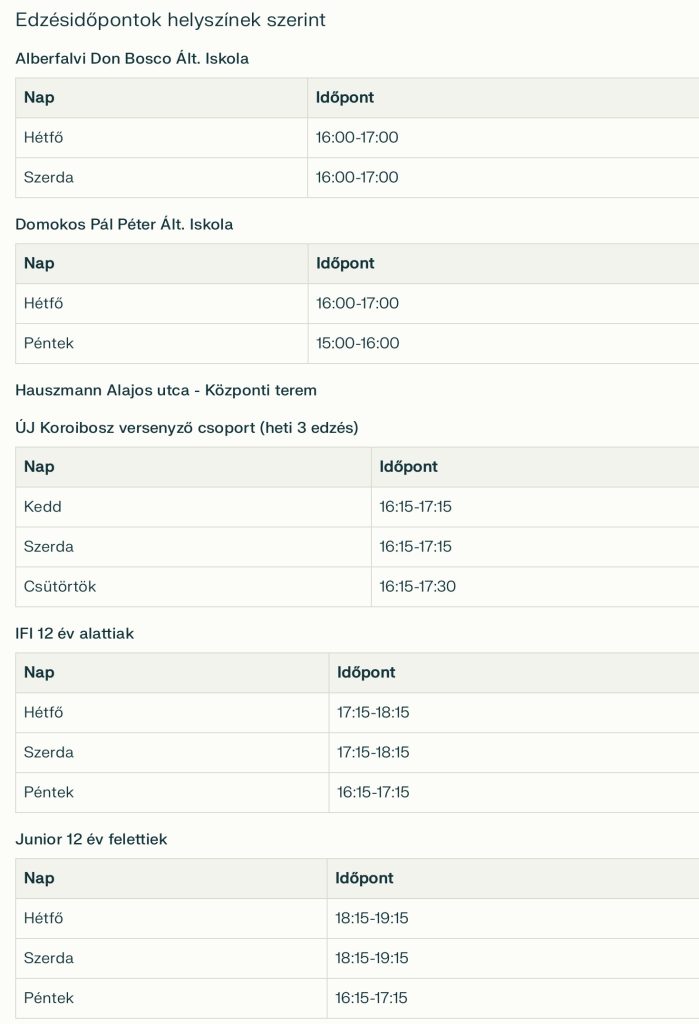Image resolution: width=699 pixels, height=1024 pixels.
Task: Click the "Nap" header of the Alberfalvi table
Action: tap(39, 98)
